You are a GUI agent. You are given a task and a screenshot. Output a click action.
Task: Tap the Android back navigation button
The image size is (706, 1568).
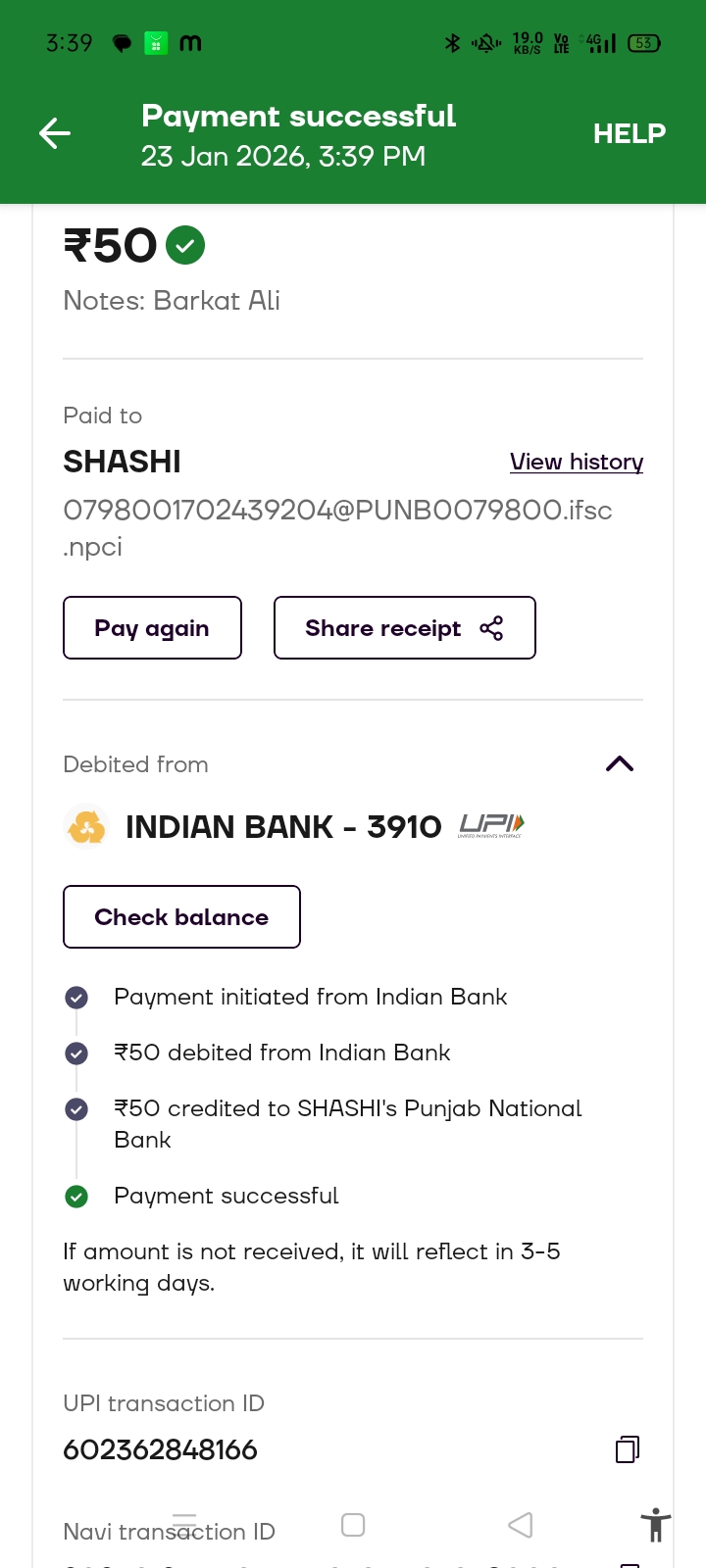(521, 1525)
